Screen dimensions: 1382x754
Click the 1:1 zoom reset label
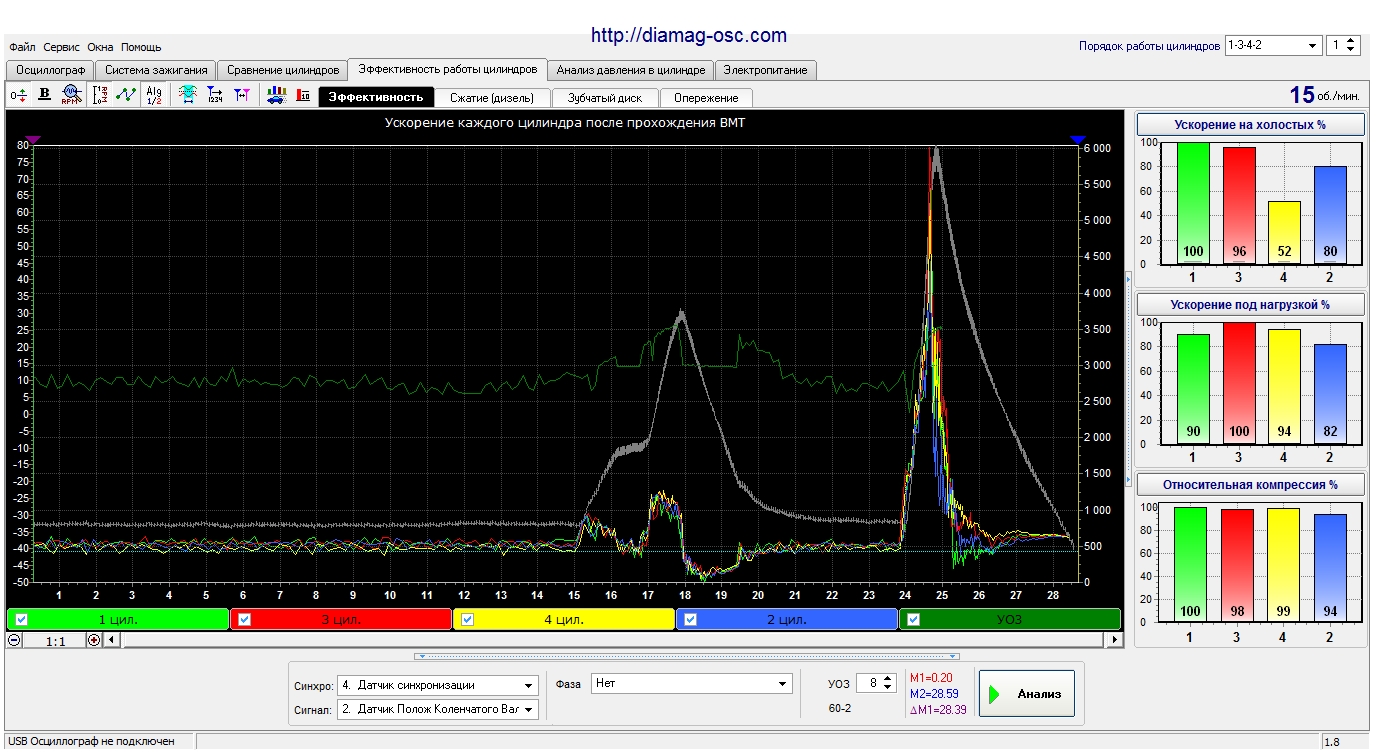coord(56,641)
